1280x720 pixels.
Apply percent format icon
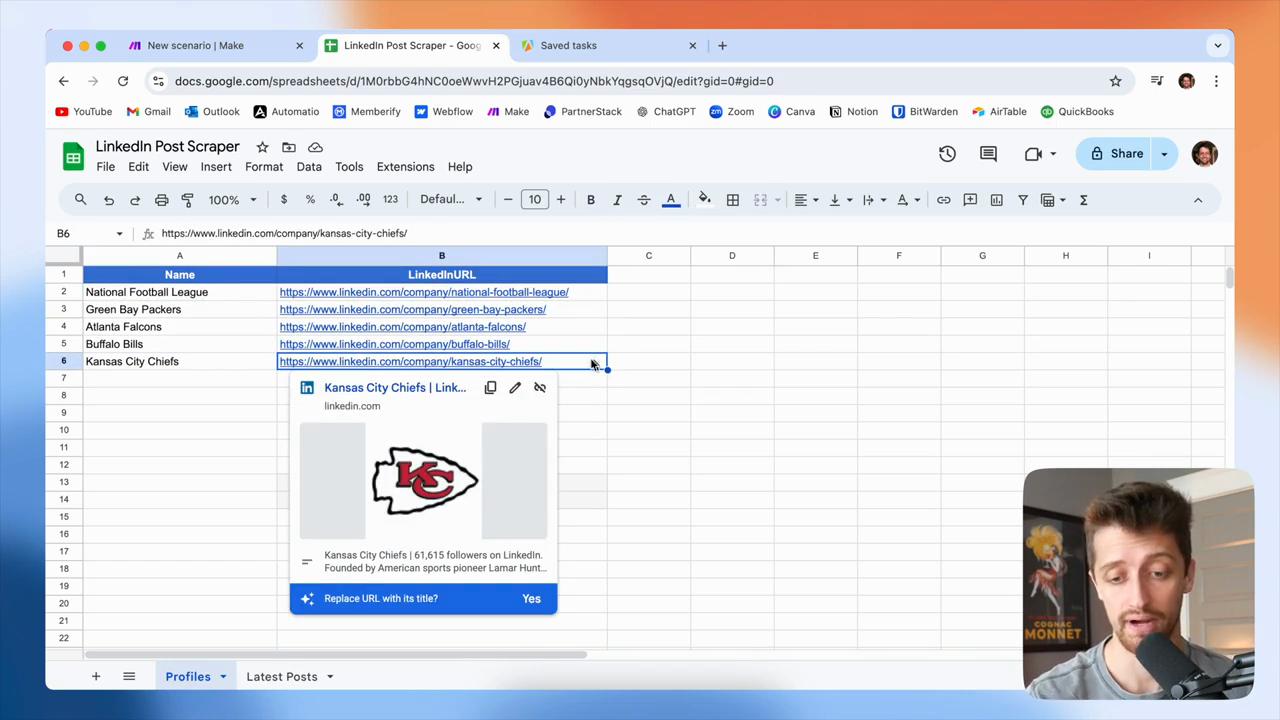(x=310, y=200)
